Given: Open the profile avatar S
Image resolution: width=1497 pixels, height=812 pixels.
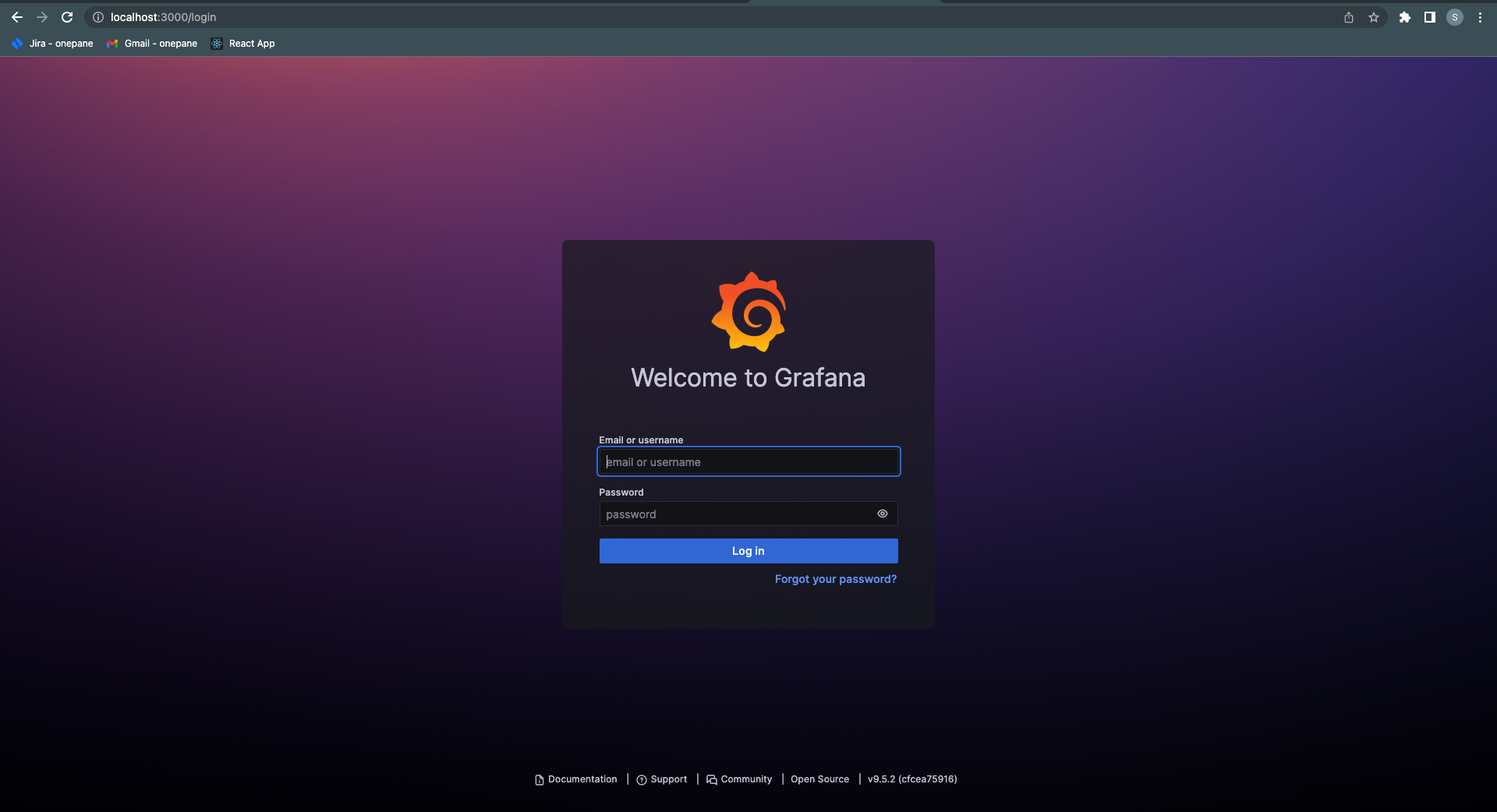Looking at the screenshot, I should (x=1455, y=17).
